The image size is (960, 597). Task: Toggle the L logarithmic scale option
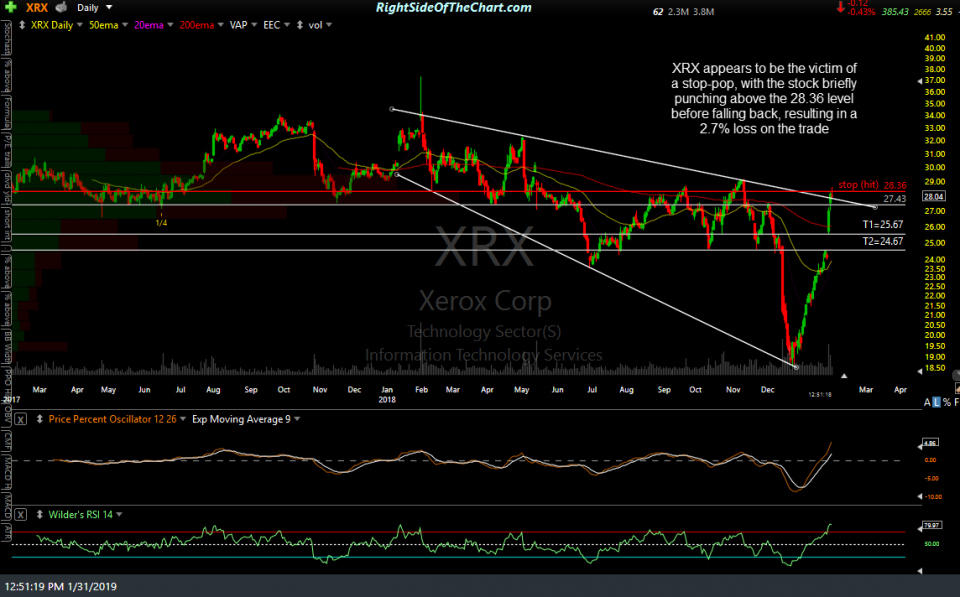pos(936,403)
